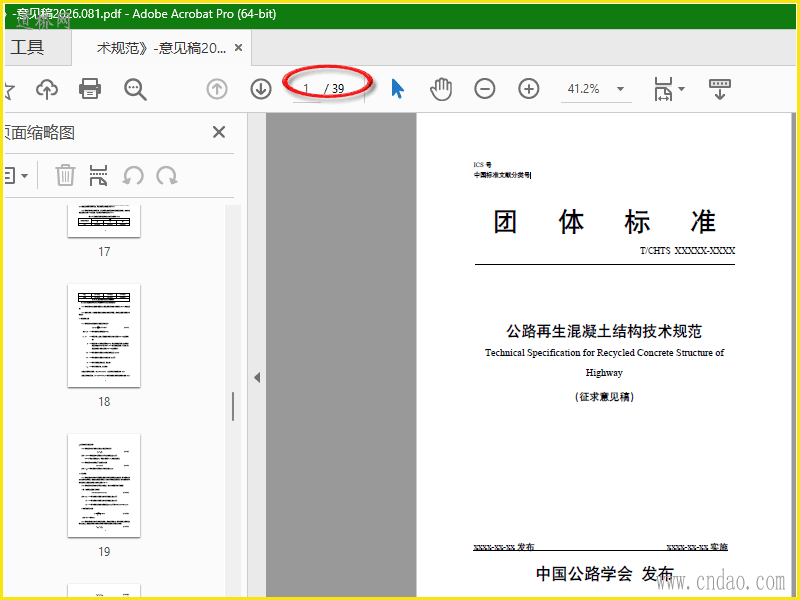The width and height of the screenshot is (800, 600).
Task: Expand the fit page options arrow
Action: pos(681,89)
